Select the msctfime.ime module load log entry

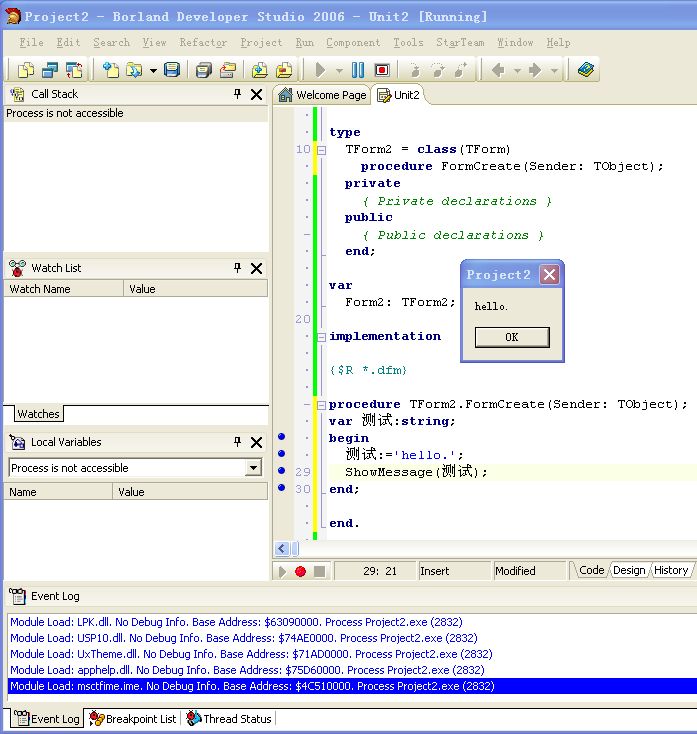tap(252, 686)
